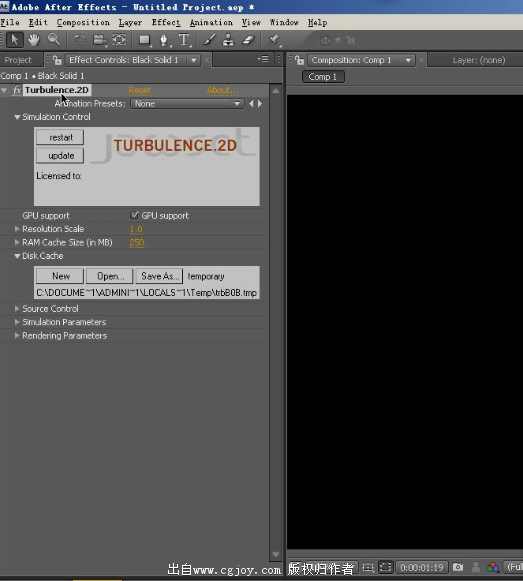Toggle the GPU support checkbox
The width and height of the screenshot is (523, 581).
[134, 215]
